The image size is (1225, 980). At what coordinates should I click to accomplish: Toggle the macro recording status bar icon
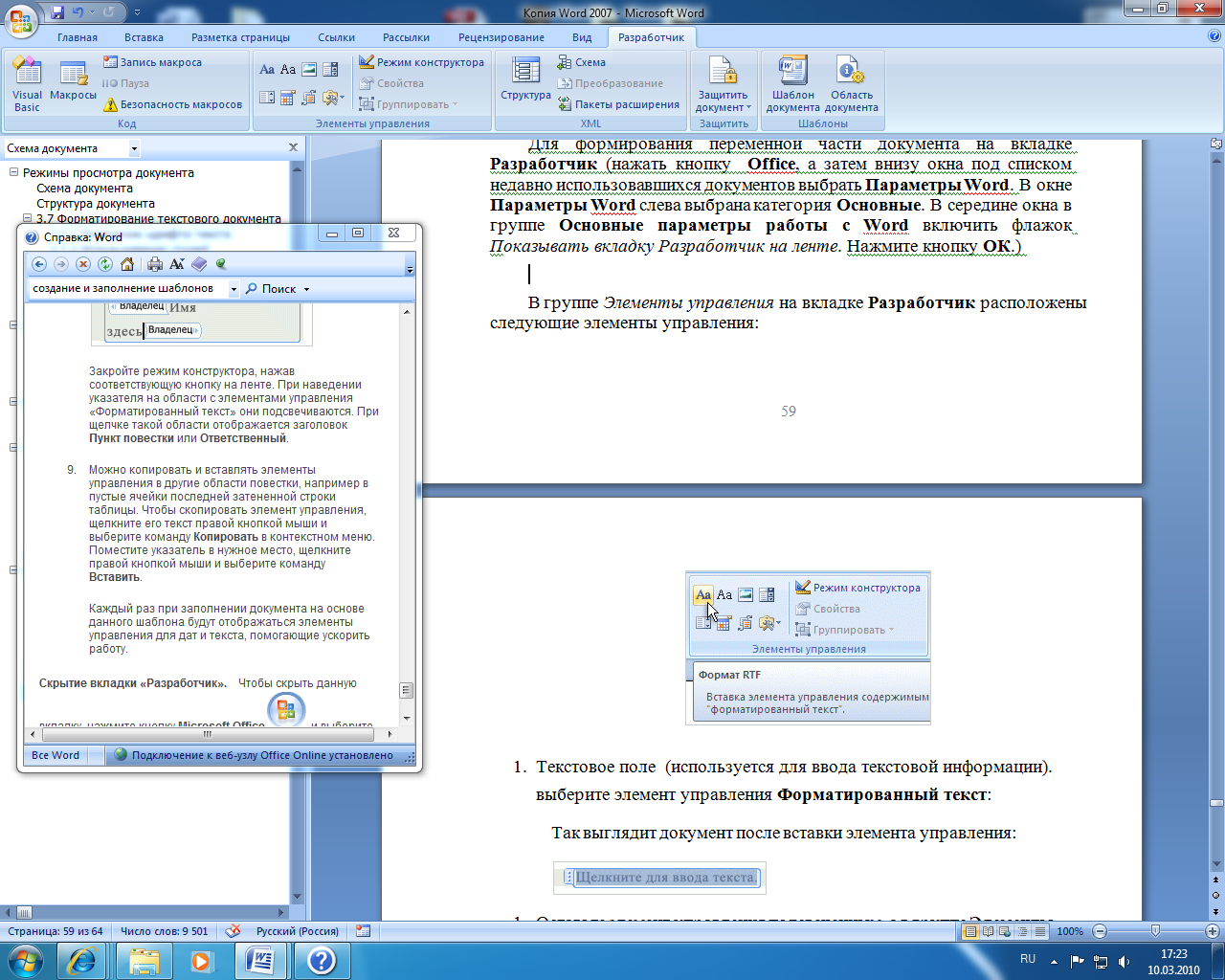click(363, 931)
